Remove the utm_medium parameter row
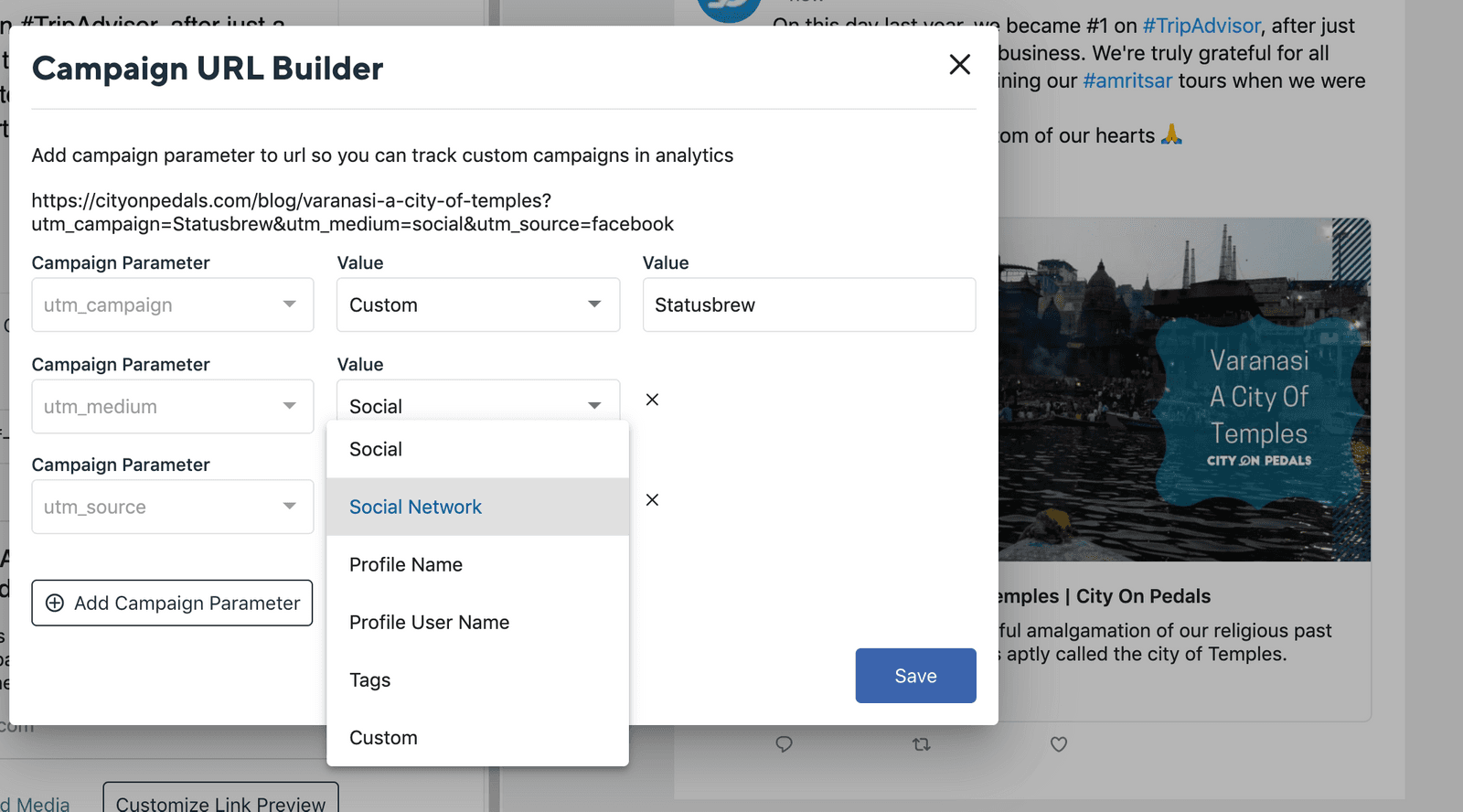This screenshot has height=812, width=1463. [x=652, y=400]
